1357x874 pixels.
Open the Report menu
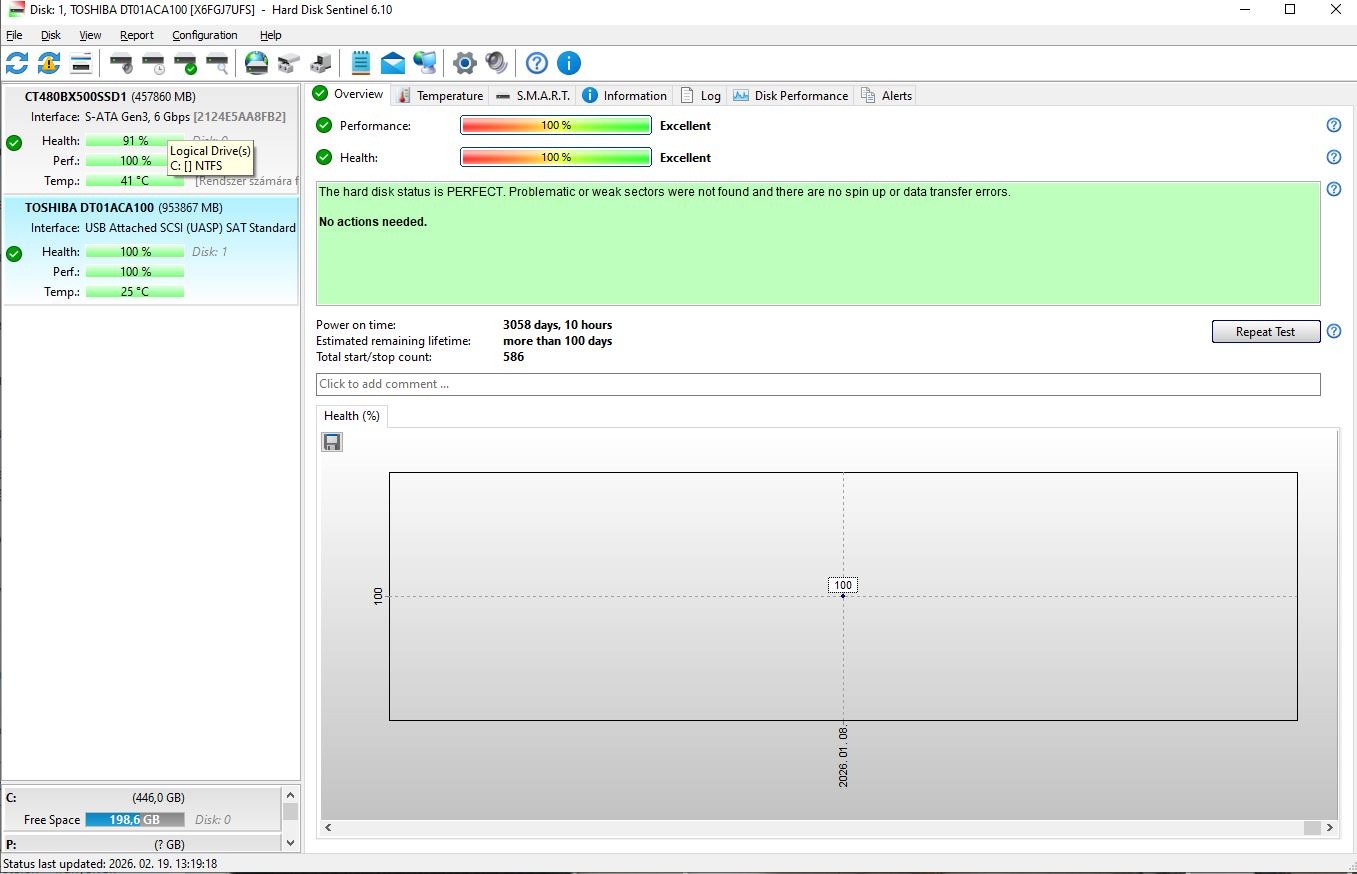point(137,35)
